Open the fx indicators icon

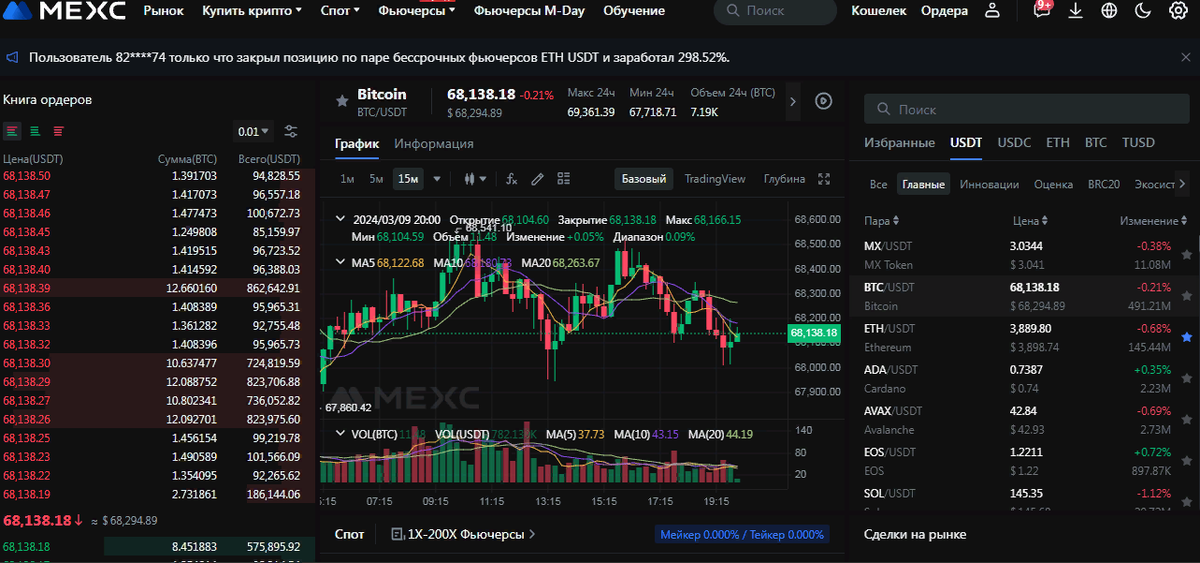[511, 179]
